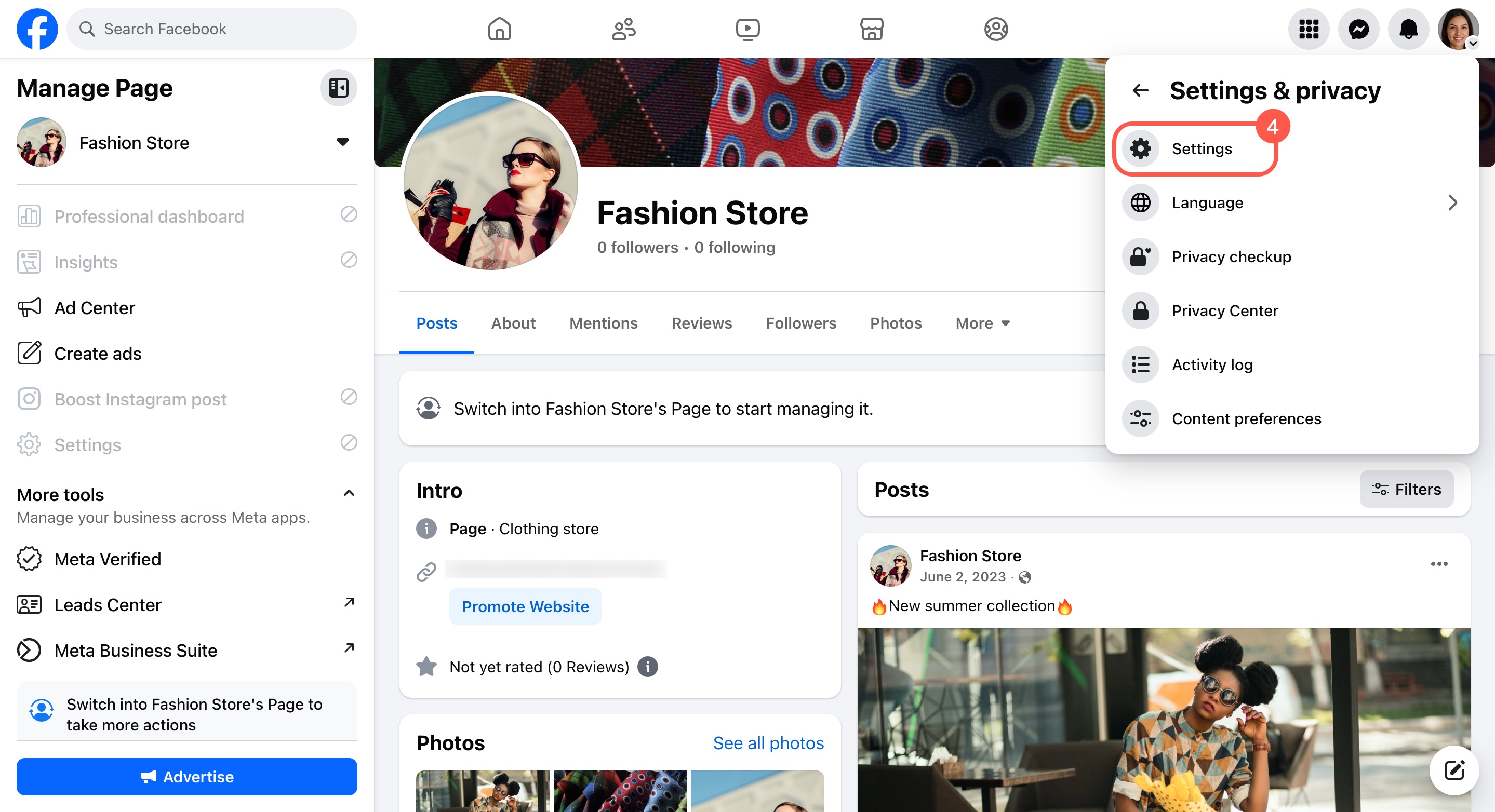Go back with Settings & privacy arrow
1495x812 pixels.
[x=1140, y=90]
